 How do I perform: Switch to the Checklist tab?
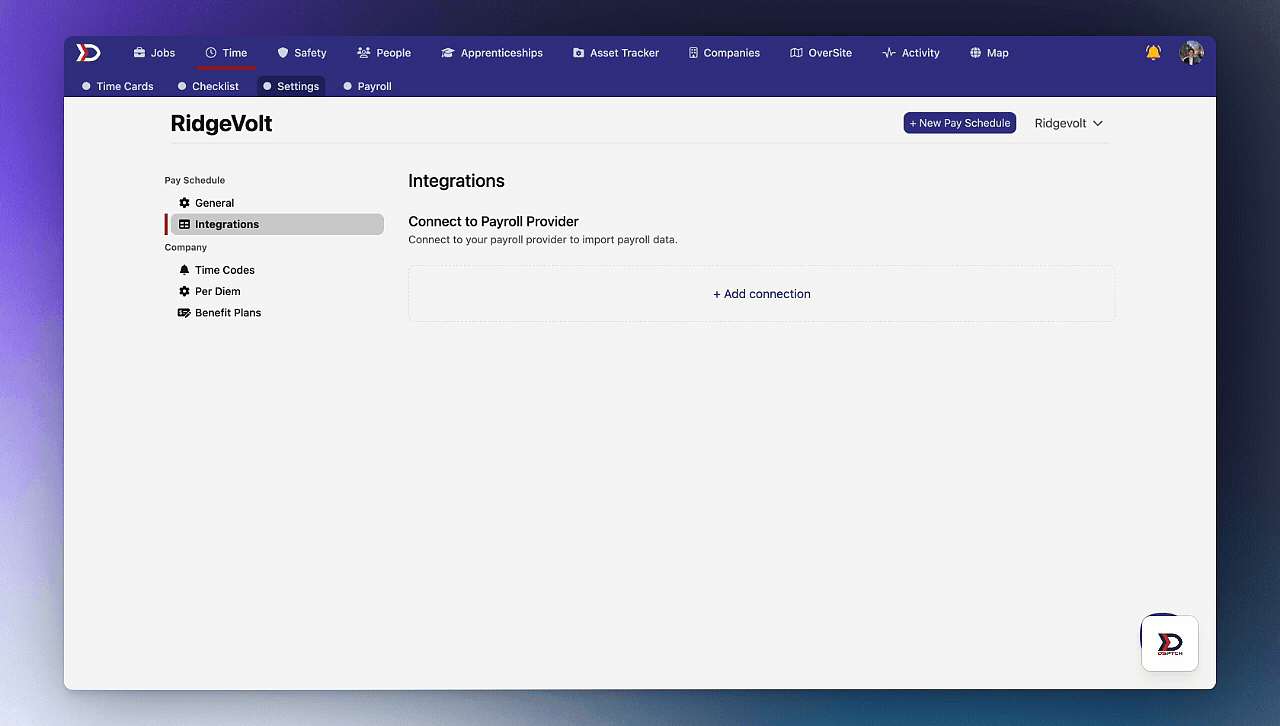[208, 86]
